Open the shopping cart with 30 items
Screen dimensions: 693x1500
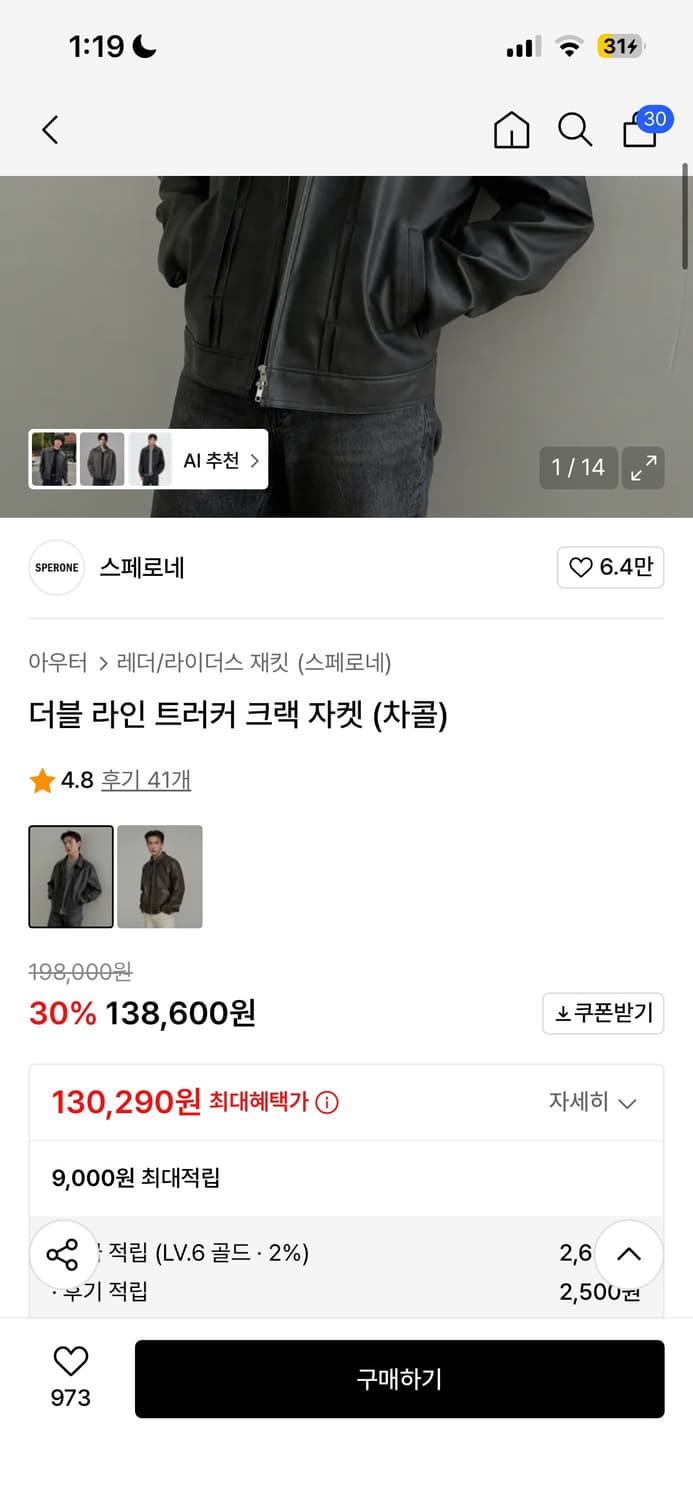tap(638, 131)
